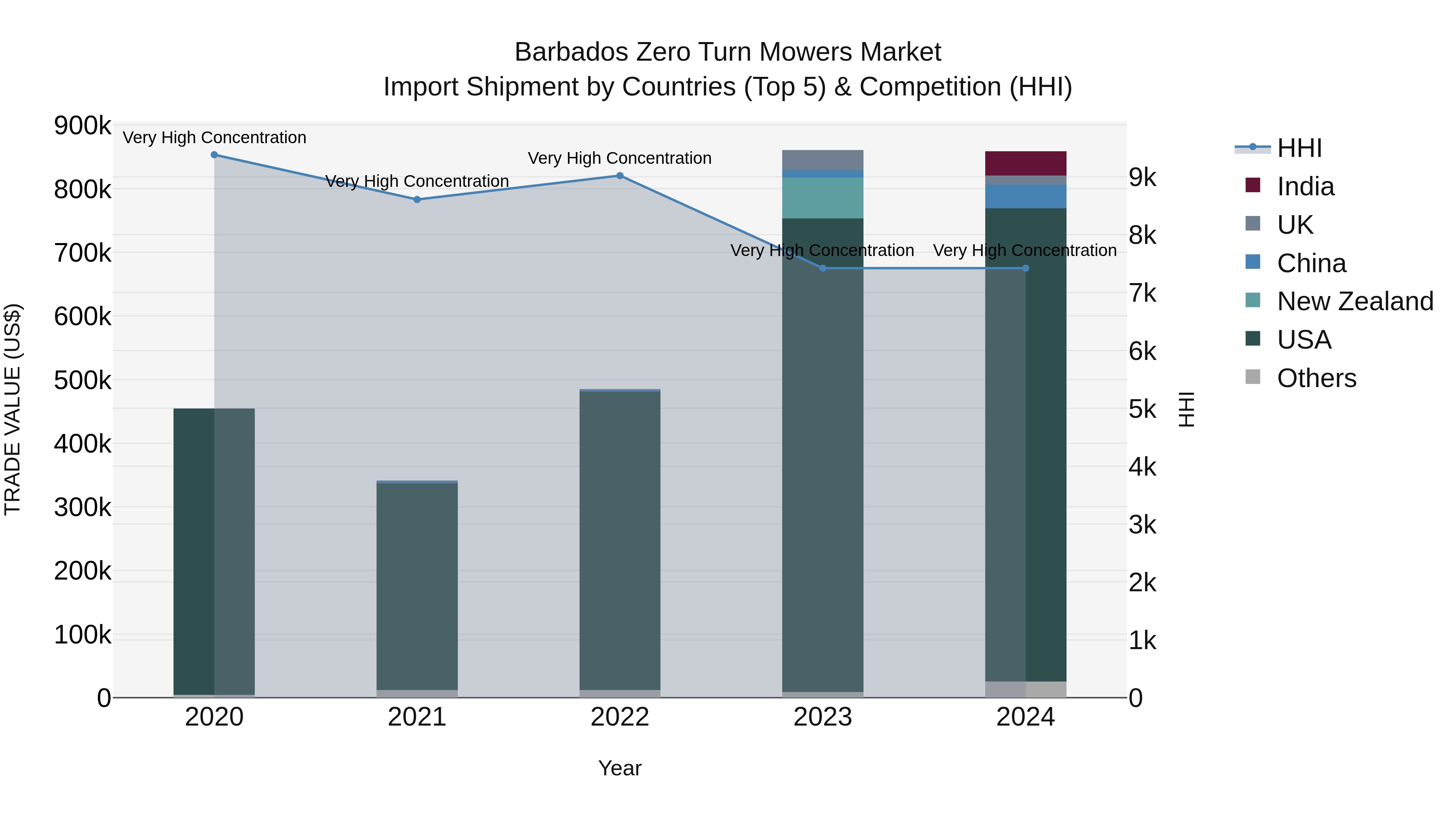The width and height of the screenshot is (1456, 819).
Task: Toggle the Others legend entry
Action: tap(1301, 378)
